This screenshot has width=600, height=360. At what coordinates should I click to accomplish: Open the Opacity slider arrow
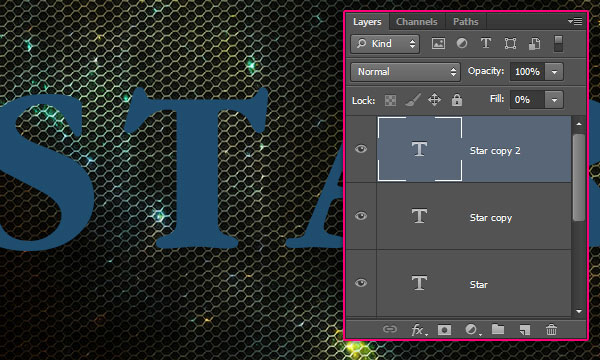(x=554, y=72)
